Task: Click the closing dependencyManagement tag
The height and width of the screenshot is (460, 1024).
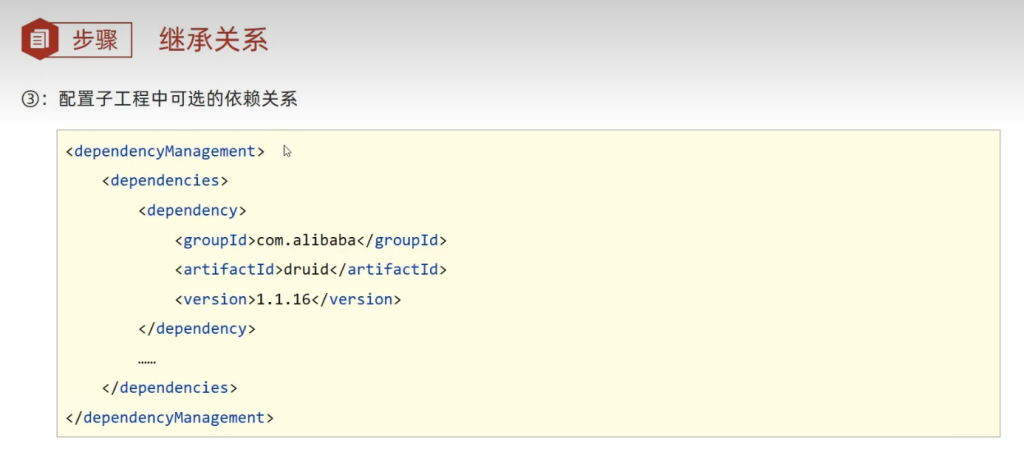Action: (x=169, y=417)
